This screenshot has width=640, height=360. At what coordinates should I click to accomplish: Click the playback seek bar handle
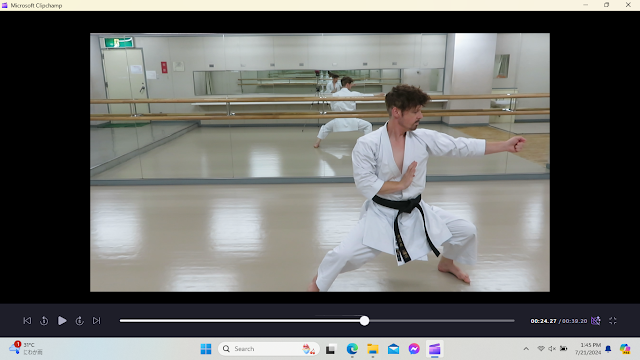point(364,321)
